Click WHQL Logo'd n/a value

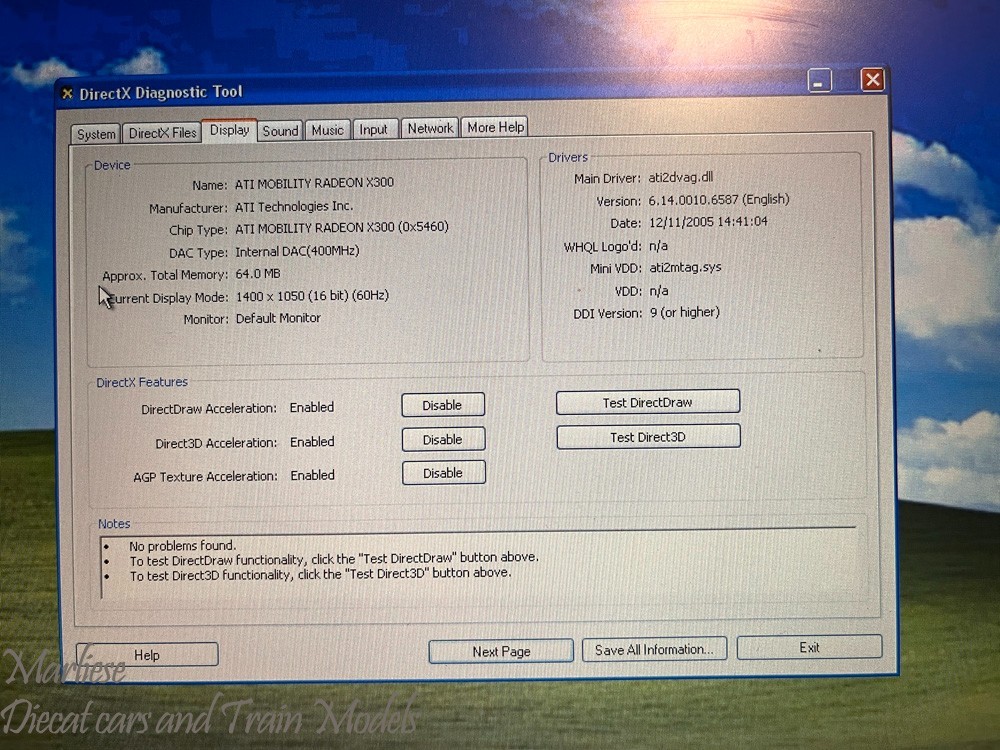tap(658, 246)
